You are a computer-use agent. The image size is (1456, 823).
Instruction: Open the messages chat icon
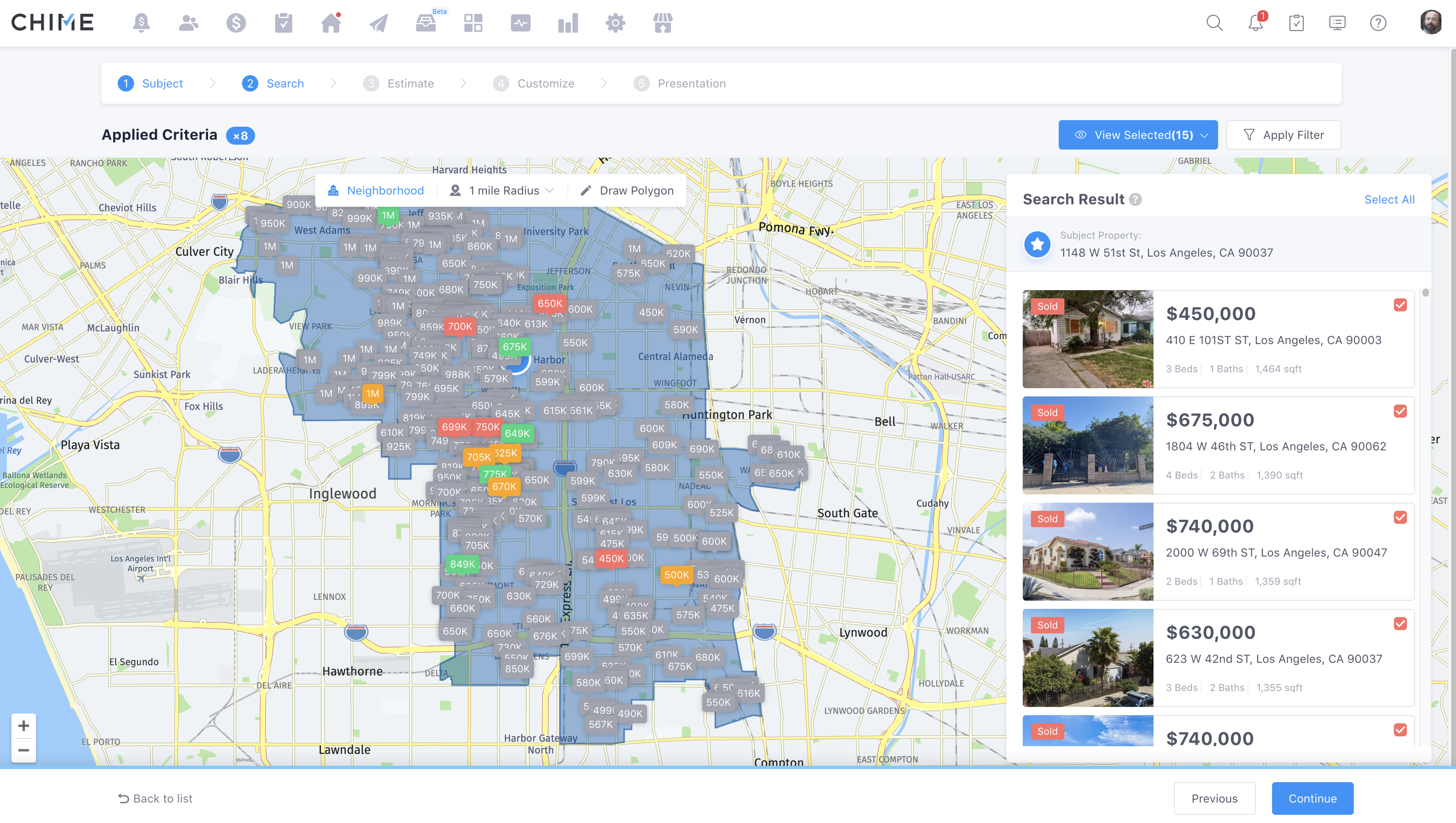pyautogui.click(x=1337, y=23)
